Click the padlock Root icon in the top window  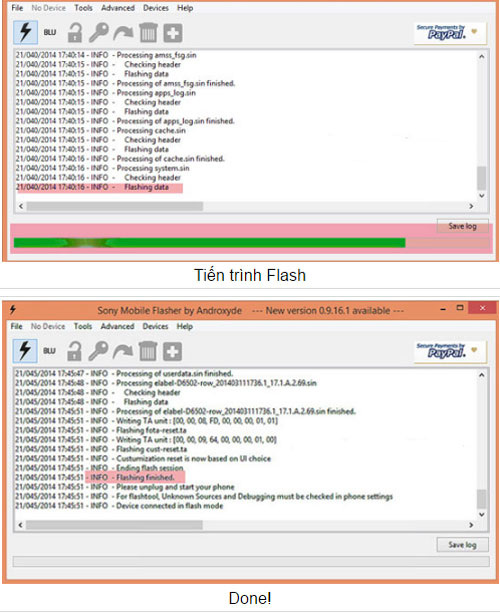point(74,32)
